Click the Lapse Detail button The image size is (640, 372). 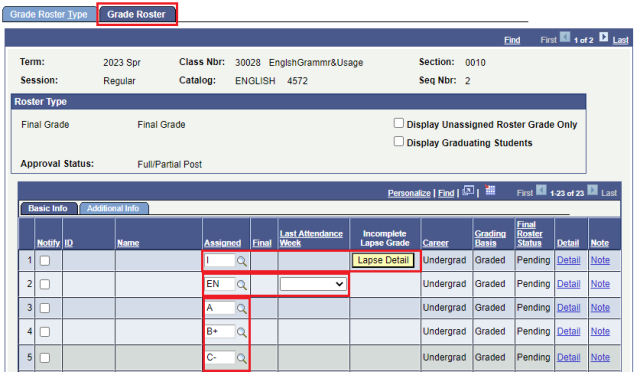coord(383,261)
